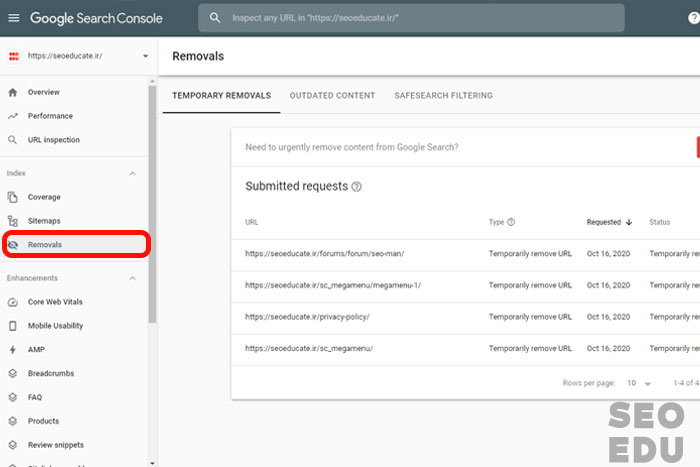Click the Coverage pages icon

(x=13, y=197)
